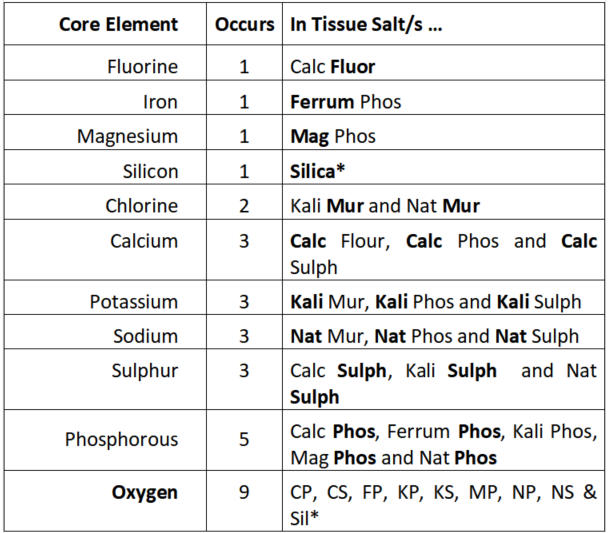Click the Potassium cell
Screen dimensions: 609x533
(x=134, y=301)
